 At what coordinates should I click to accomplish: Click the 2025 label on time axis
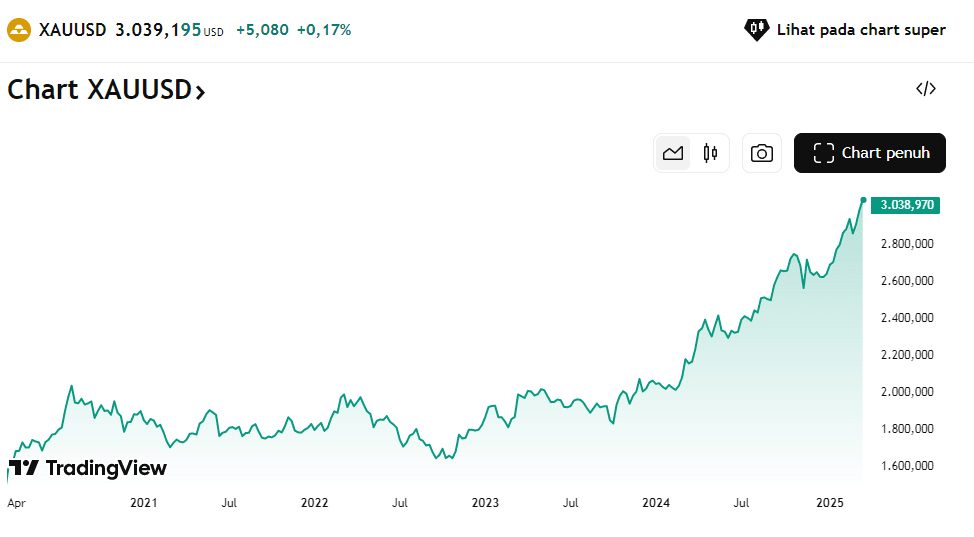click(831, 502)
